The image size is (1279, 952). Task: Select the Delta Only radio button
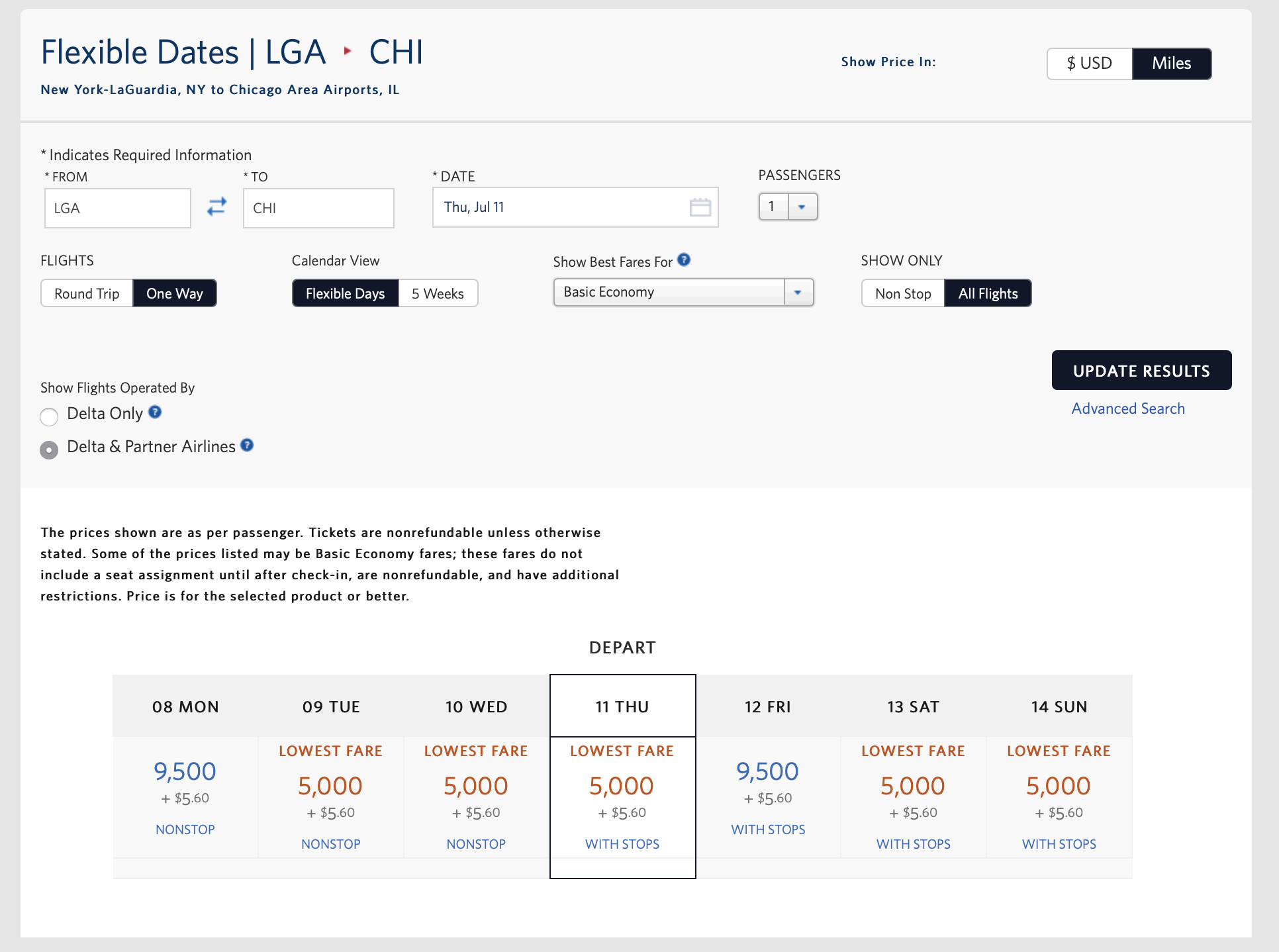click(49, 416)
